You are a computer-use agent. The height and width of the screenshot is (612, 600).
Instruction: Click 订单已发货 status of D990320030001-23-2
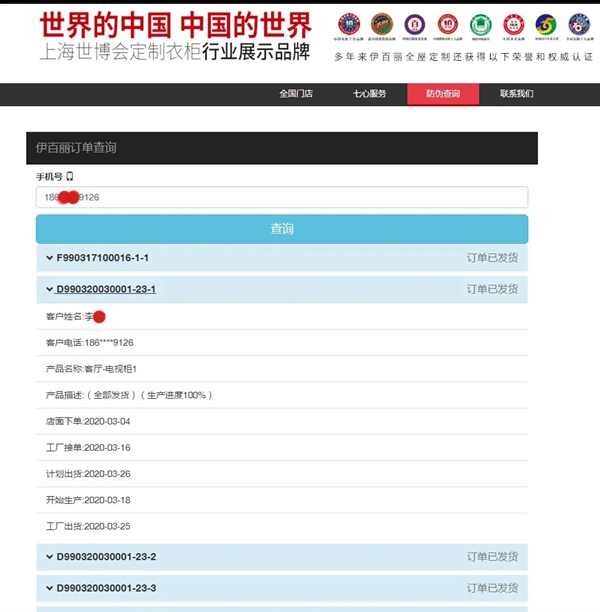pos(492,557)
